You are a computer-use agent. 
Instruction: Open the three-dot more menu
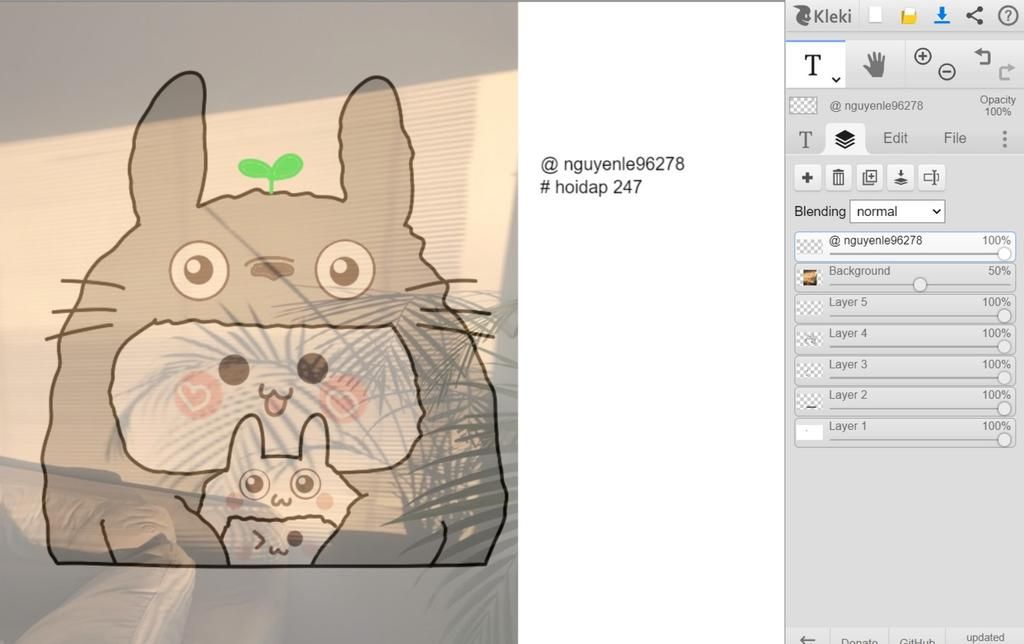click(x=1004, y=138)
